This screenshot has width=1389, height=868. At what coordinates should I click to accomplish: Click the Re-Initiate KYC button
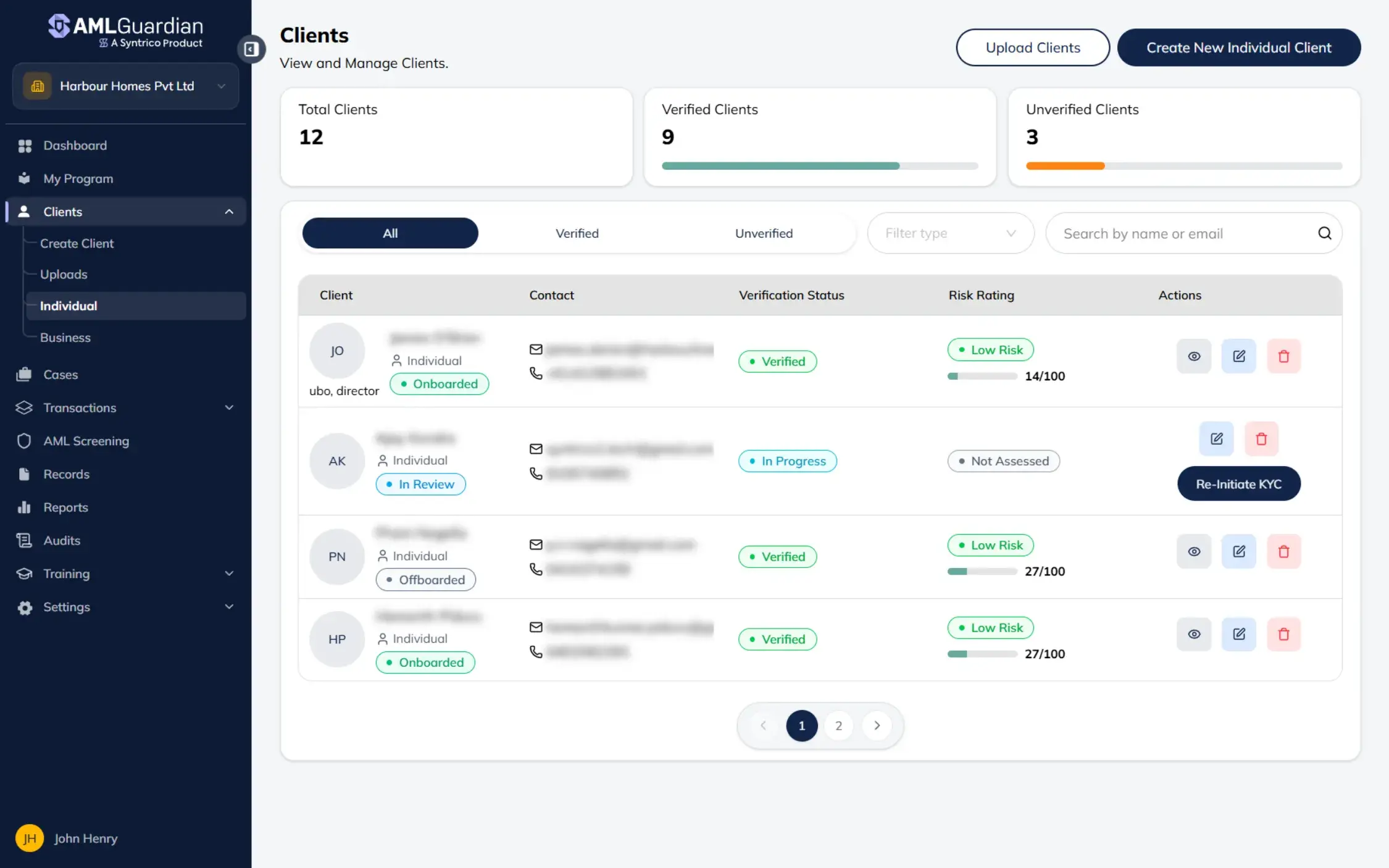(1238, 484)
